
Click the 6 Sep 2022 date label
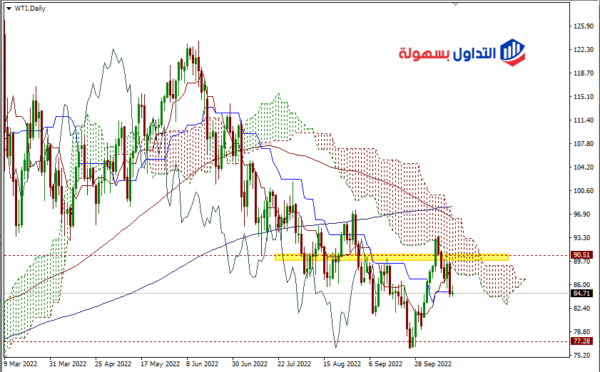[385, 364]
